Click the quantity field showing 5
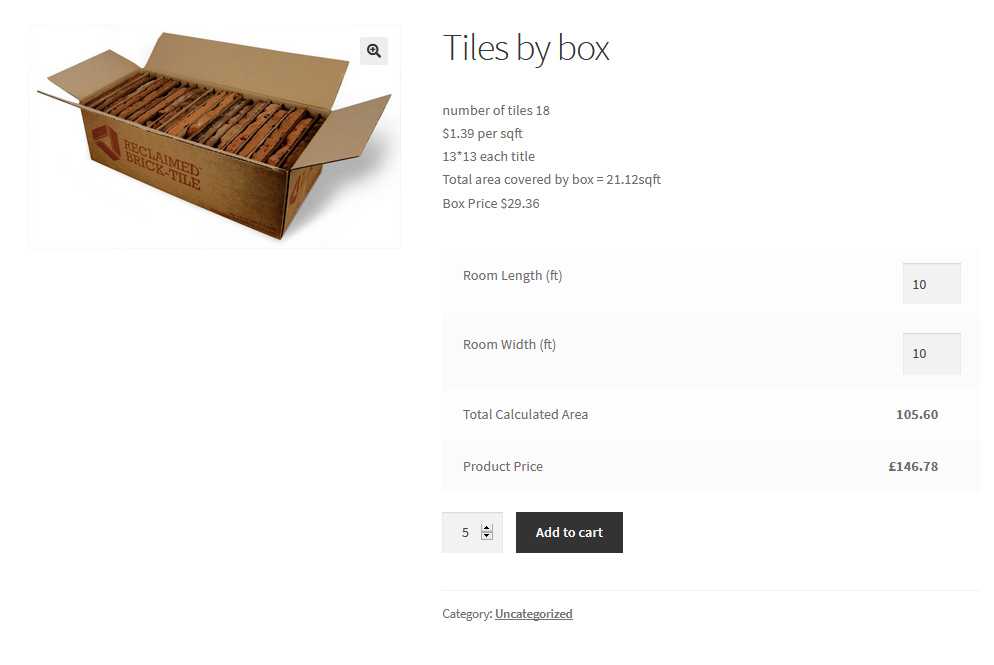The height and width of the screenshot is (665, 994). 472,533
